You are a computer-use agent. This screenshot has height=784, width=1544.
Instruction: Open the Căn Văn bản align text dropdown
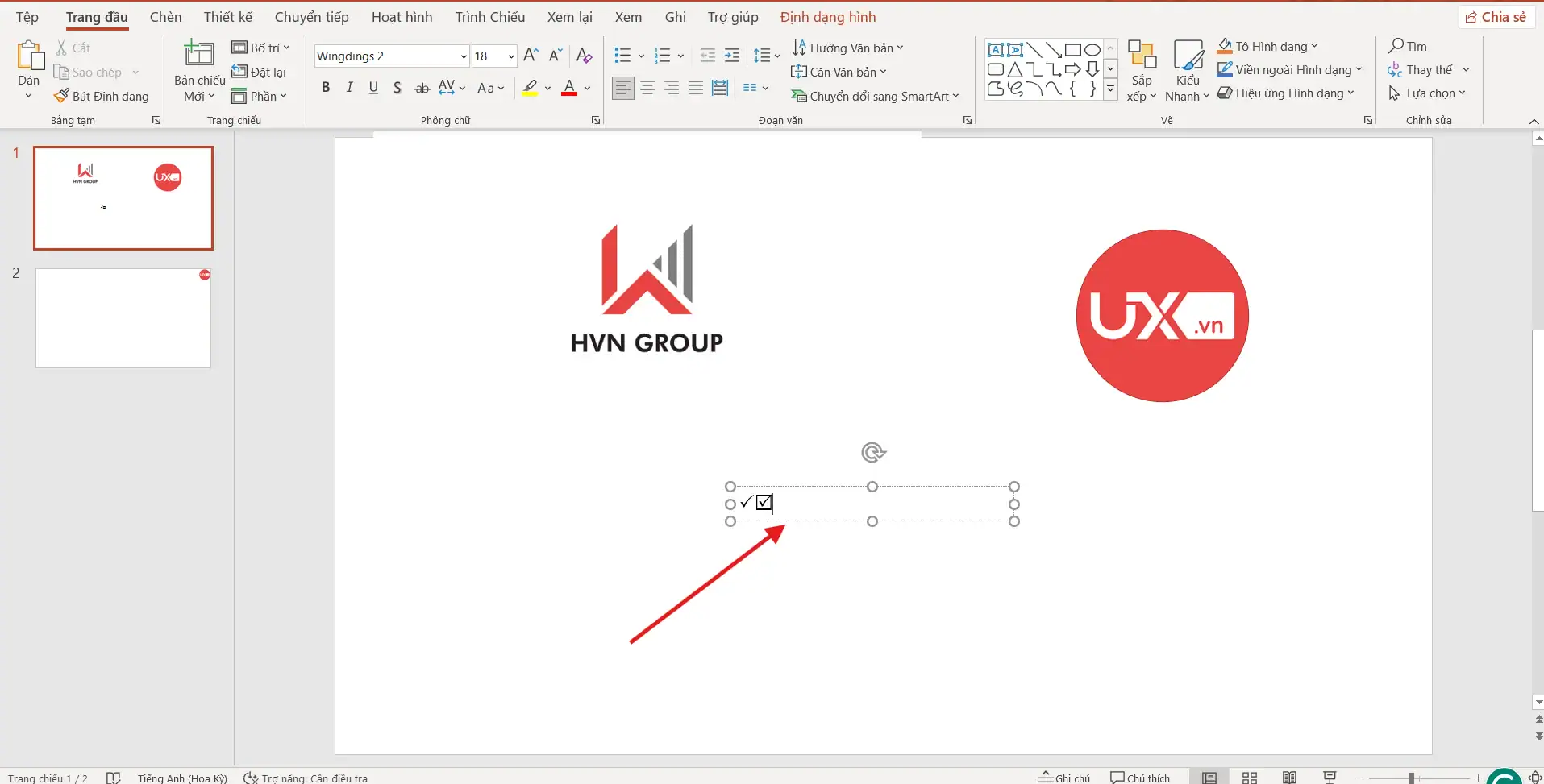[x=839, y=72]
